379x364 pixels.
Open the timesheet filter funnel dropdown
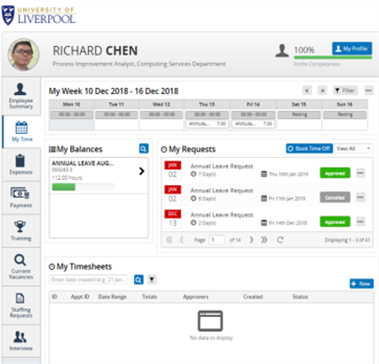(152, 280)
